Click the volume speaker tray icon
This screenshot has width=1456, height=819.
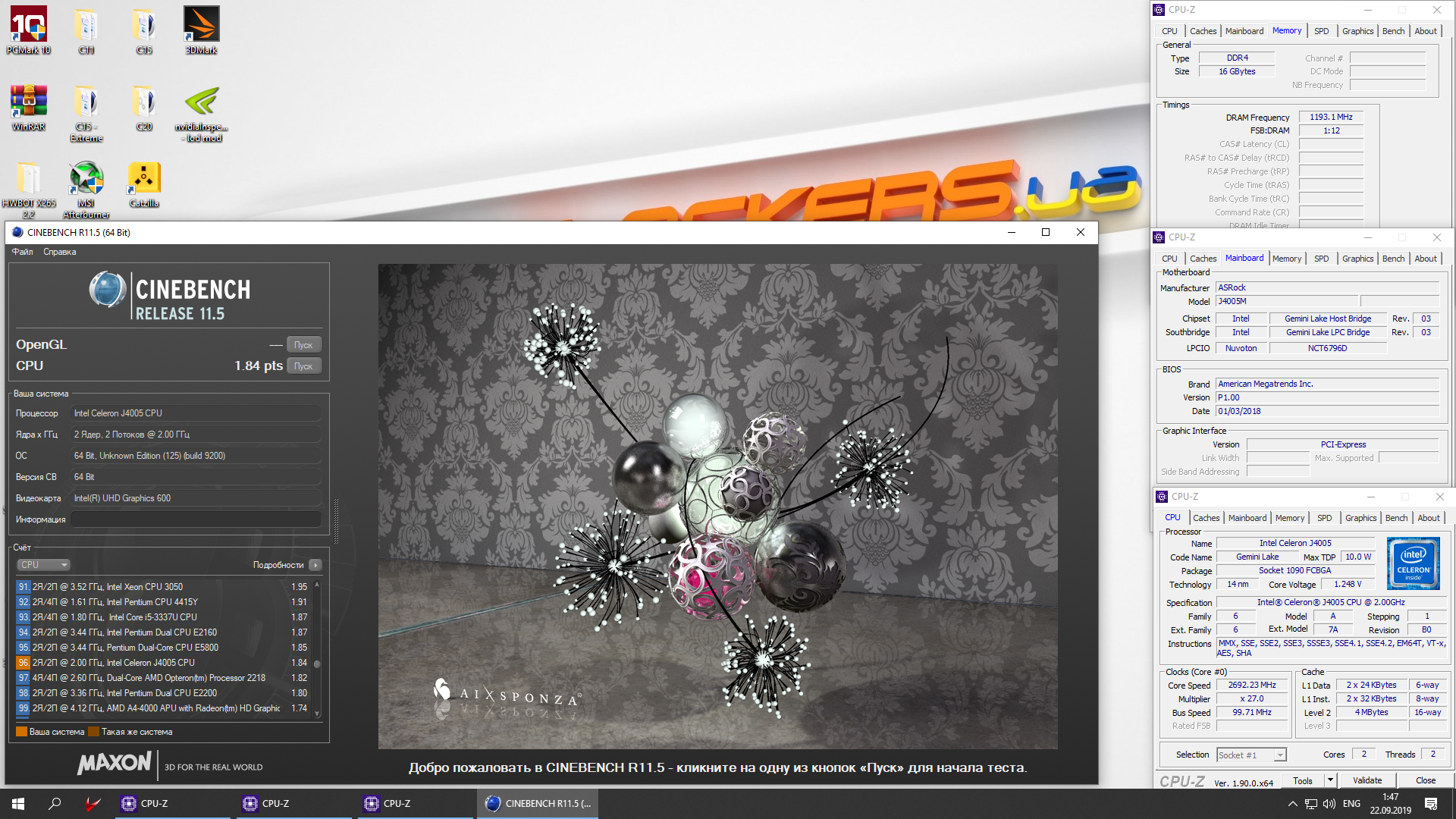1329,804
